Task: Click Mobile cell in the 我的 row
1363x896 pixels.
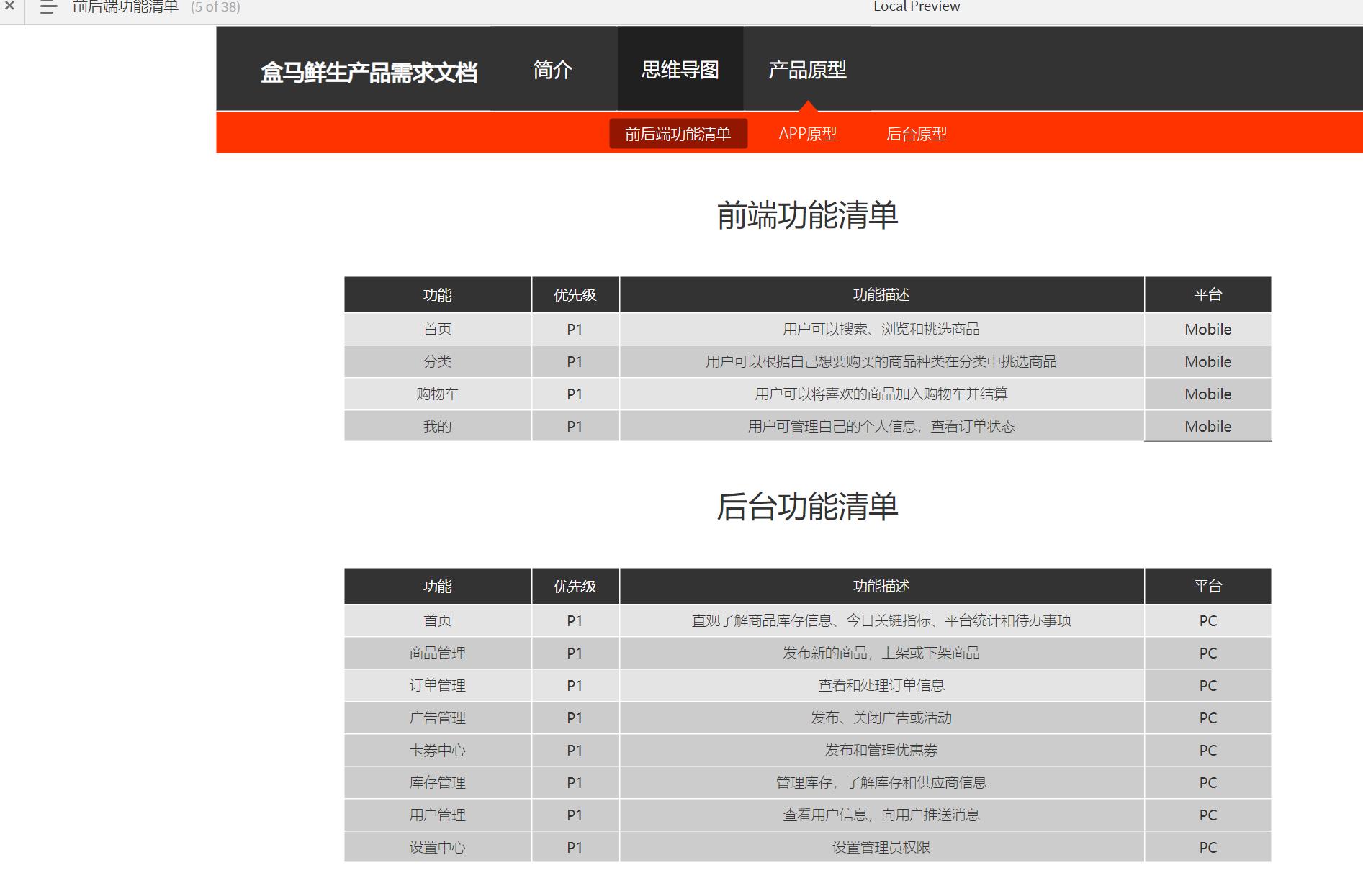Action: tap(1208, 427)
